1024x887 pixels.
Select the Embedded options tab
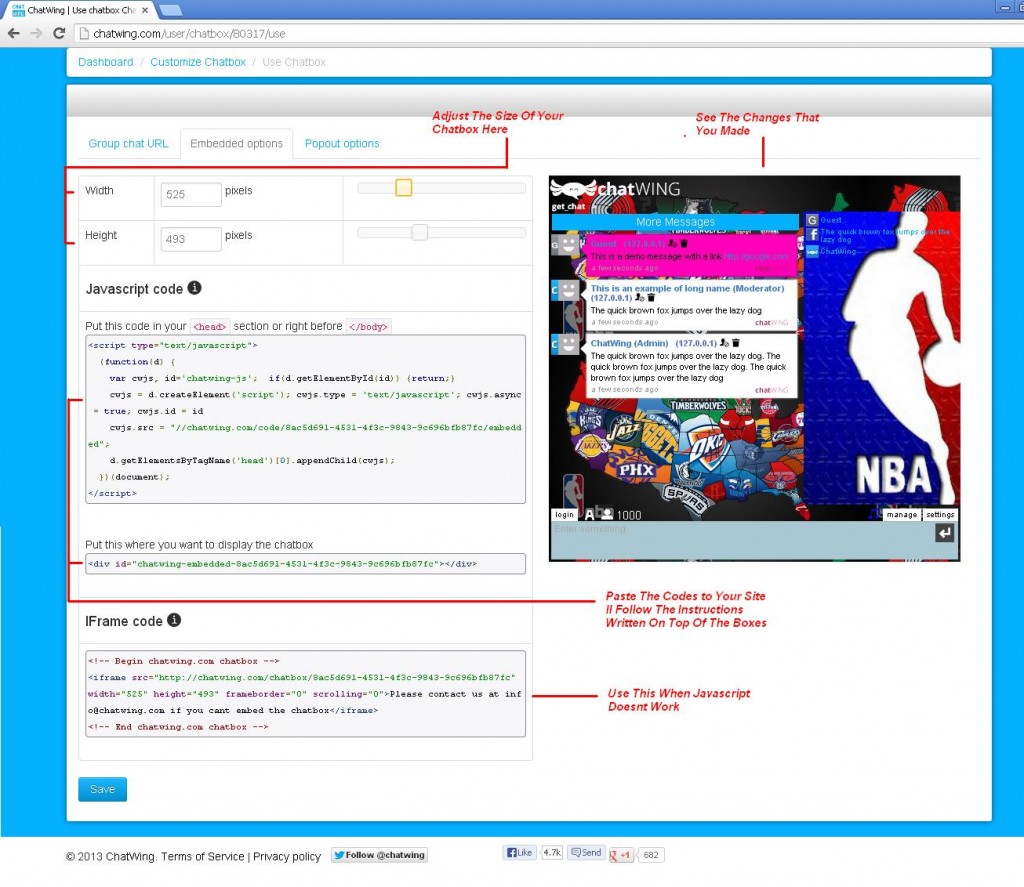click(x=236, y=144)
